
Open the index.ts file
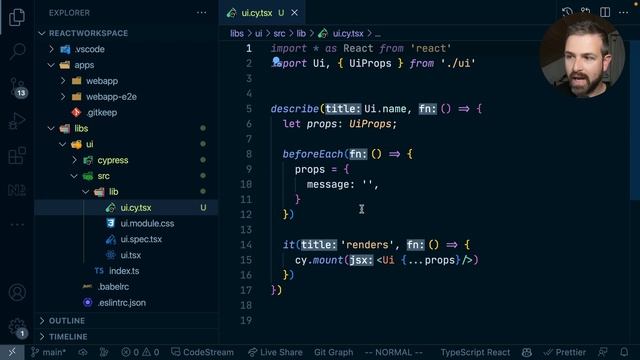[127, 271]
